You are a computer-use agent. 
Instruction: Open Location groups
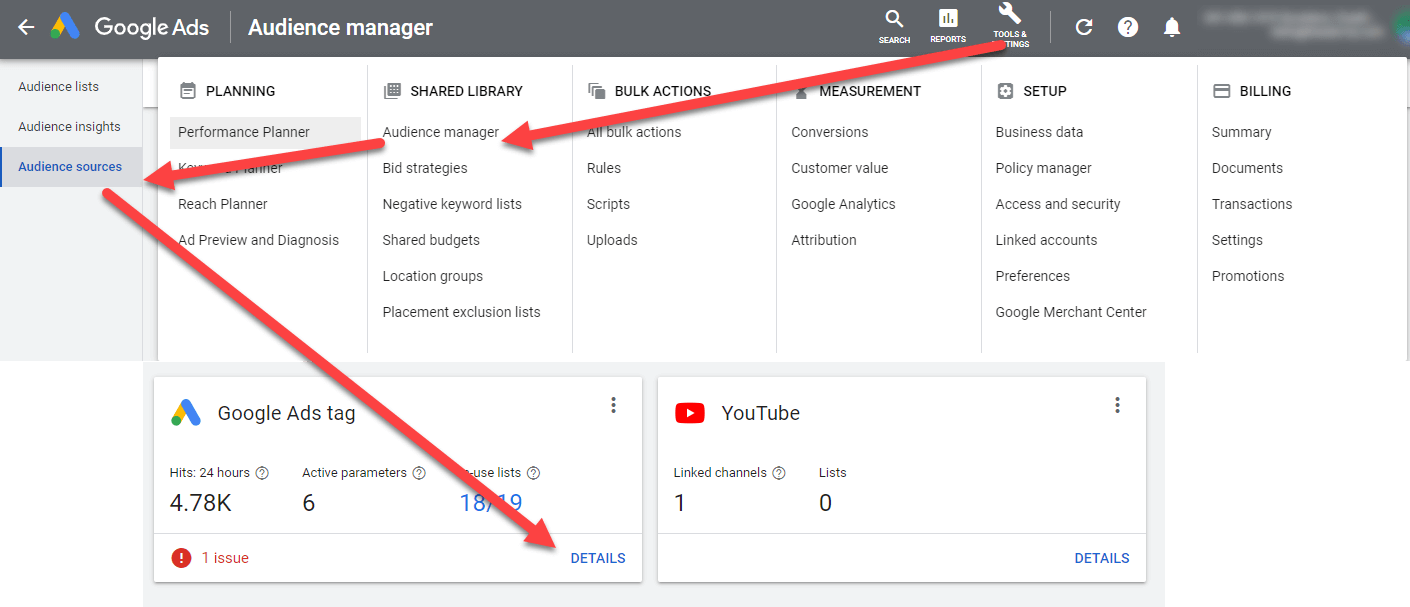433,276
